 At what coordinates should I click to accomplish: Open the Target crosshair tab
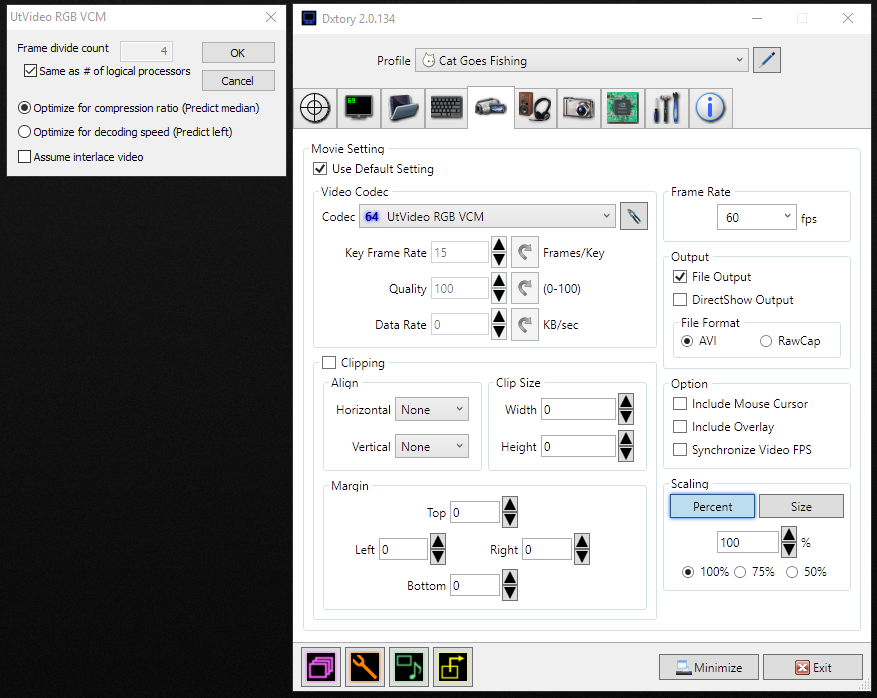[x=315, y=108]
